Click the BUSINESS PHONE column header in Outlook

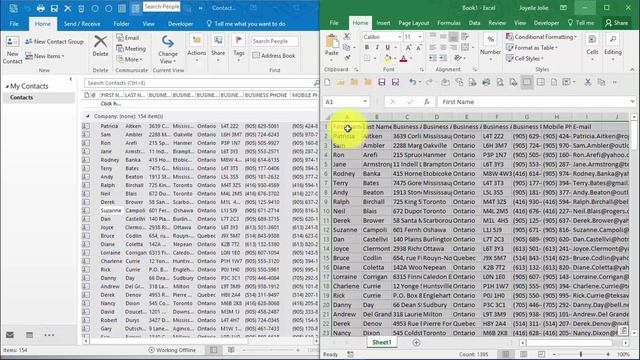[266, 95]
